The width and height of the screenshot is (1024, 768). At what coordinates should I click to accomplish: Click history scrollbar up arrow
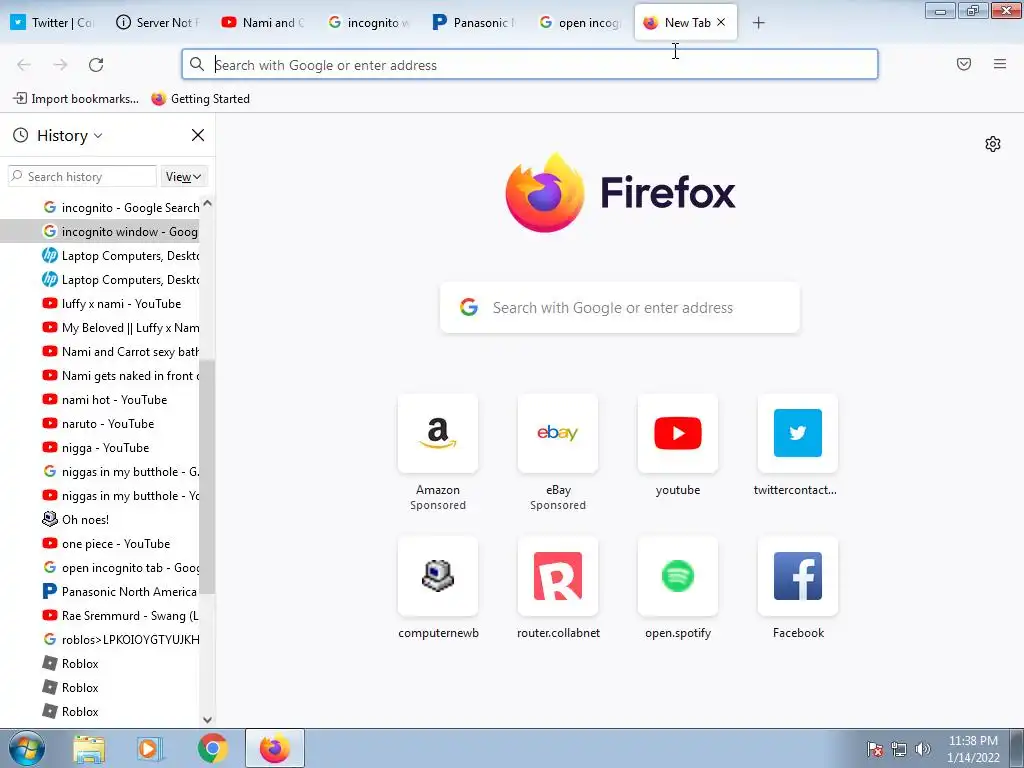tap(207, 203)
